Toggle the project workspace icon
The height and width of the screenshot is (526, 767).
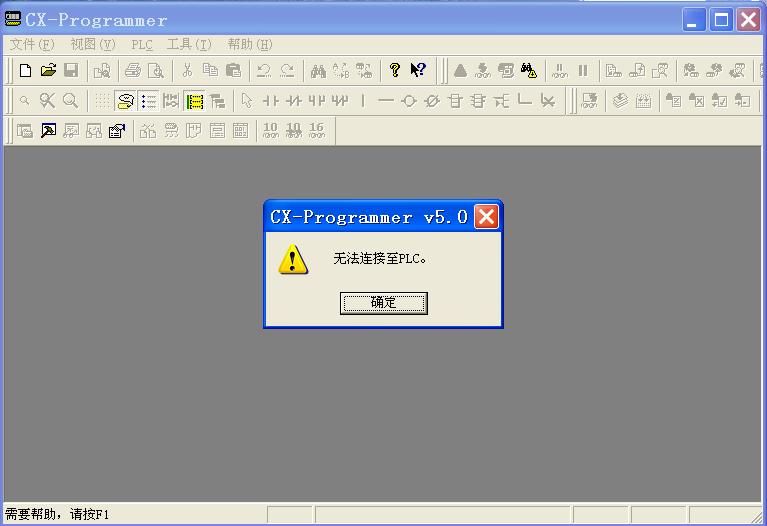click(24, 131)
